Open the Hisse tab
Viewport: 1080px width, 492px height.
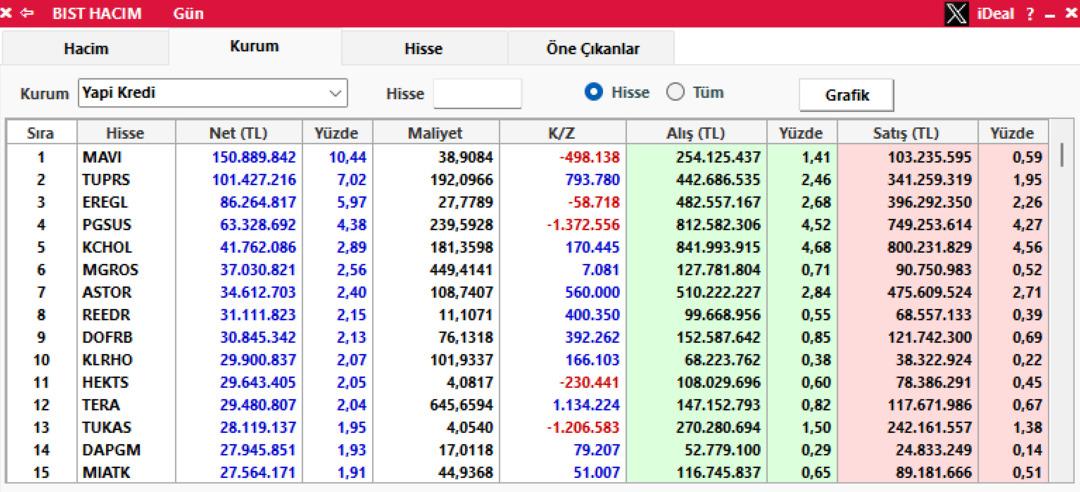(x=424, y=49)
